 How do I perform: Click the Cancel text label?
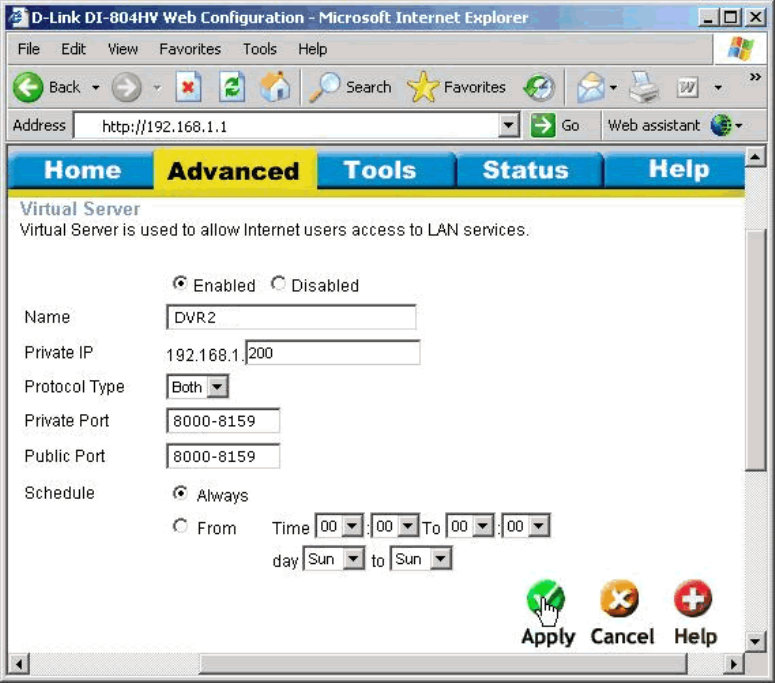click(622, 636)
